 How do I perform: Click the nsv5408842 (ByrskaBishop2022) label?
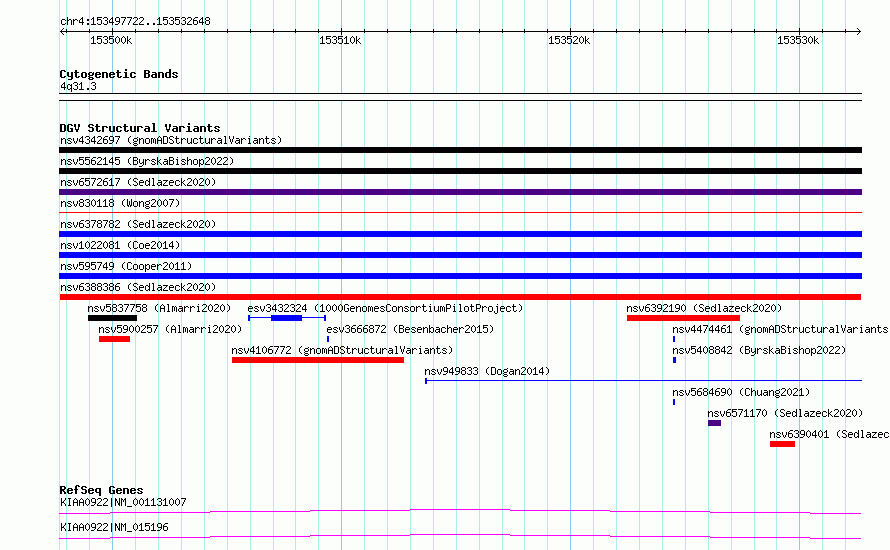pyautogui.click(x=759, y=350)
